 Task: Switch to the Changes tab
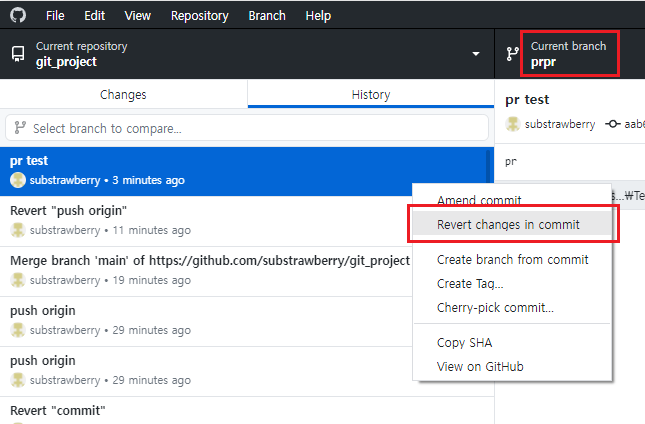pos(123,95)
